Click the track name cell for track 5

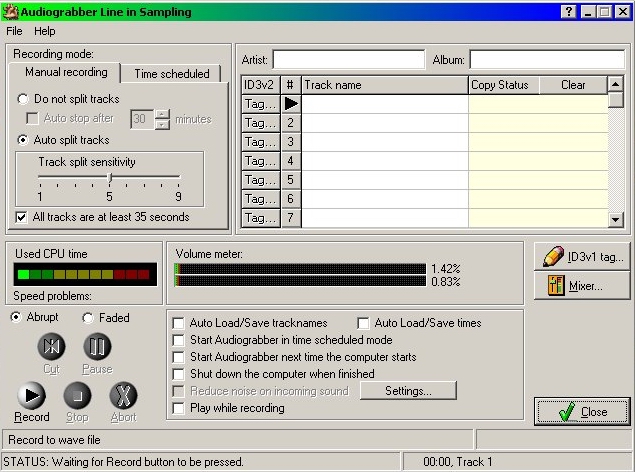(385, 180)
